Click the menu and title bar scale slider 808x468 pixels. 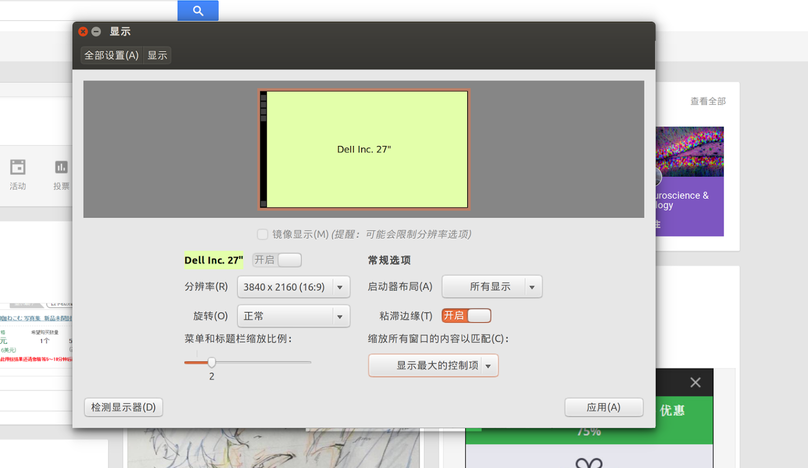247,362
